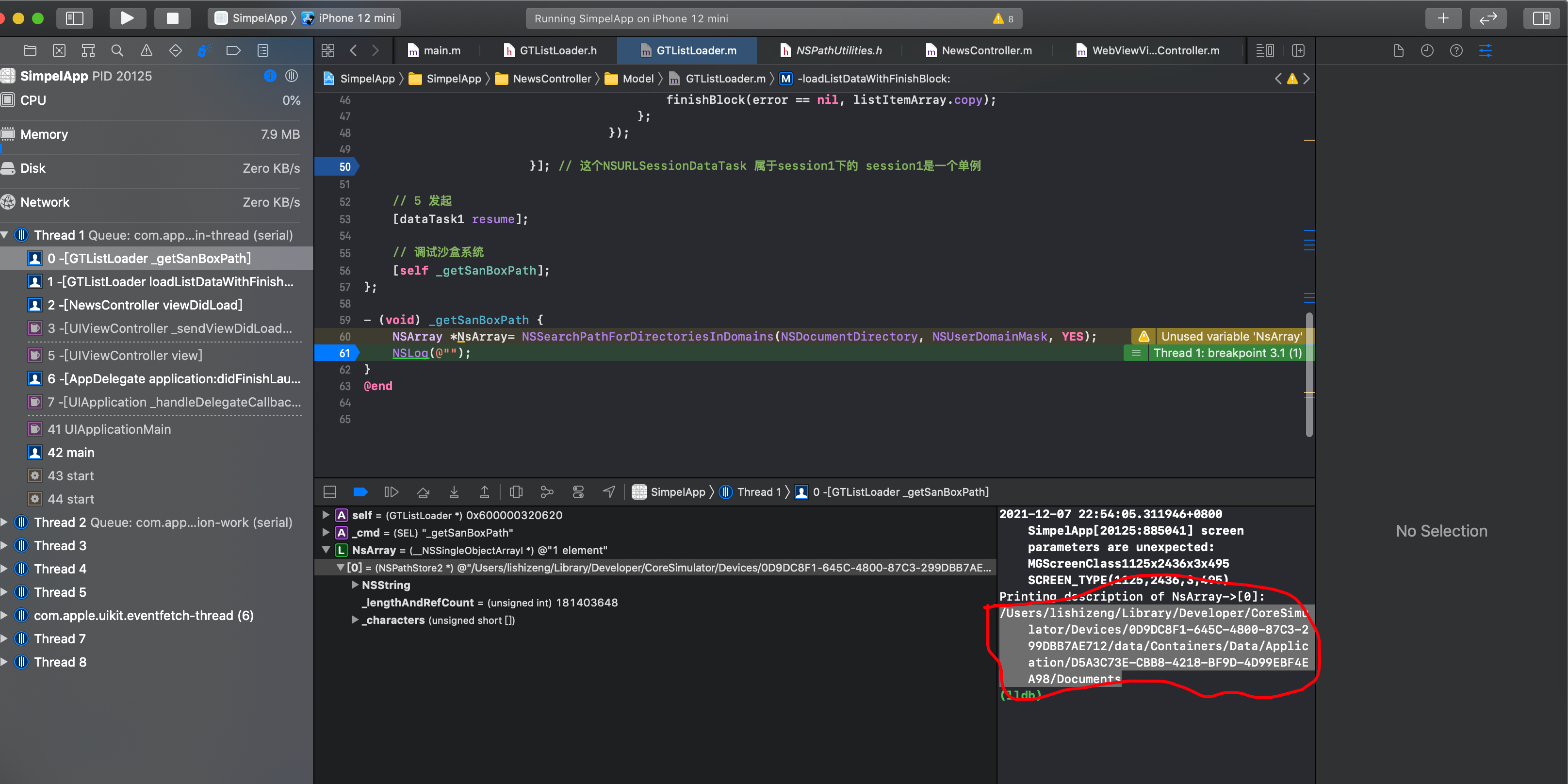
Task: Click the Simulate Location arrow icon
Action: [609, 492]
